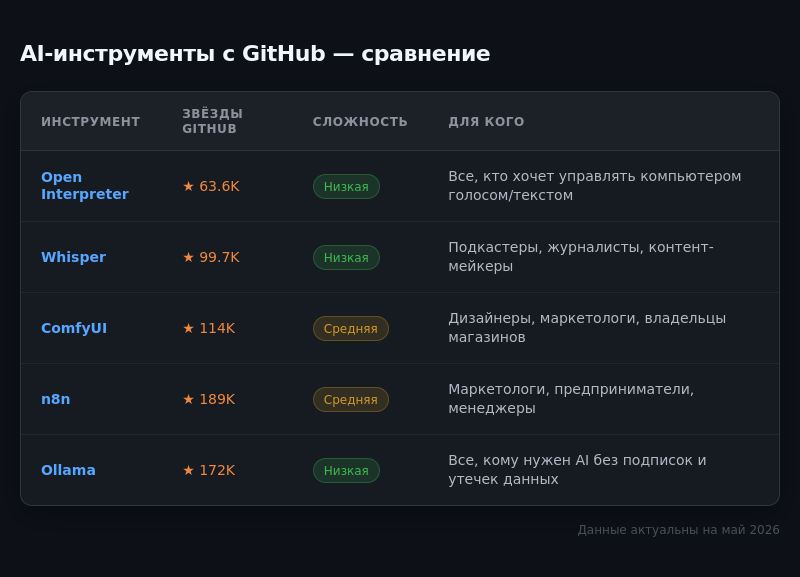
Task: Click the Низкая badge in Whisper row
Action: click(x=346, y=257)
